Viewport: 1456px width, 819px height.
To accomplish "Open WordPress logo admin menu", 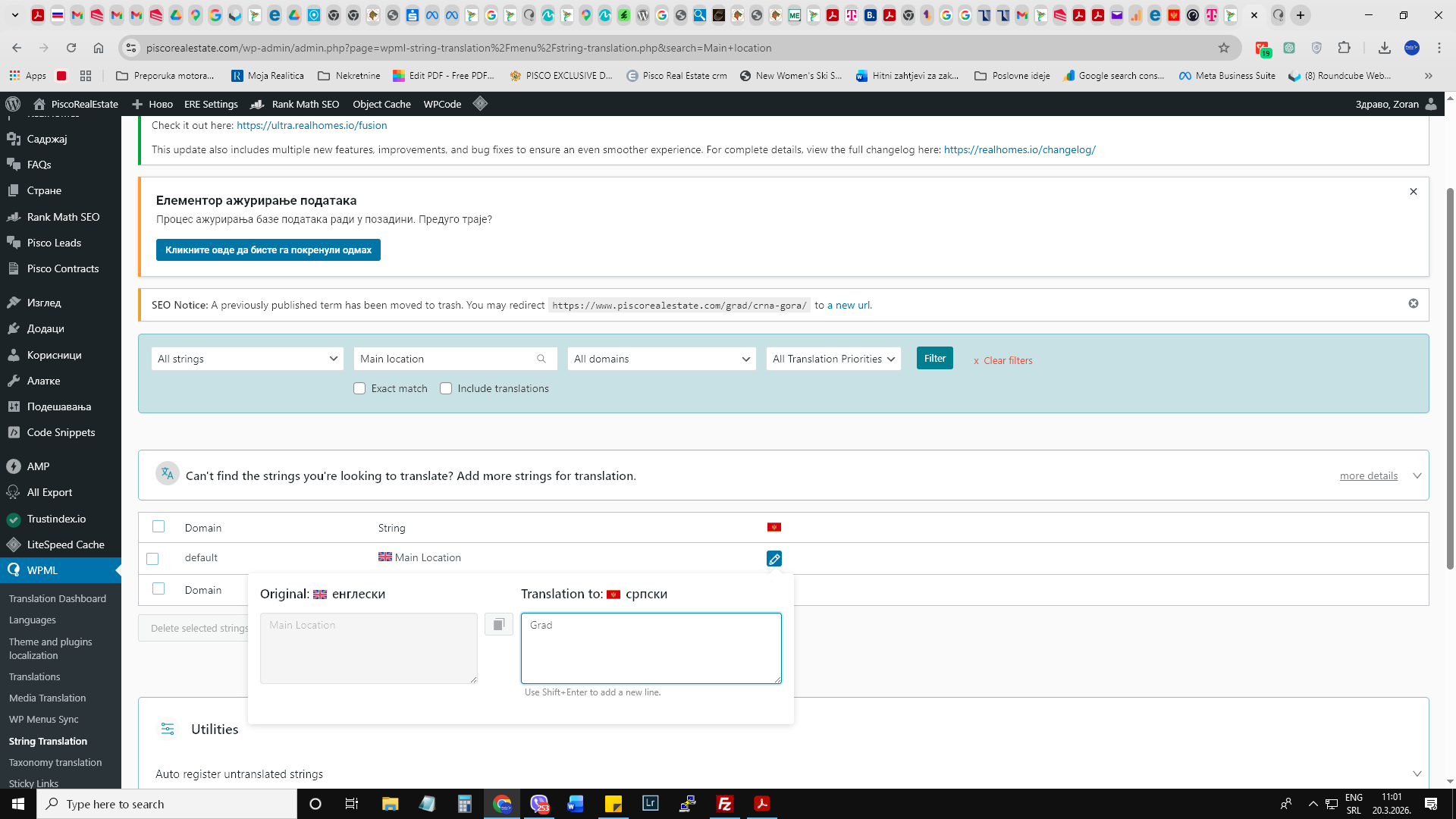I will 13,104.
